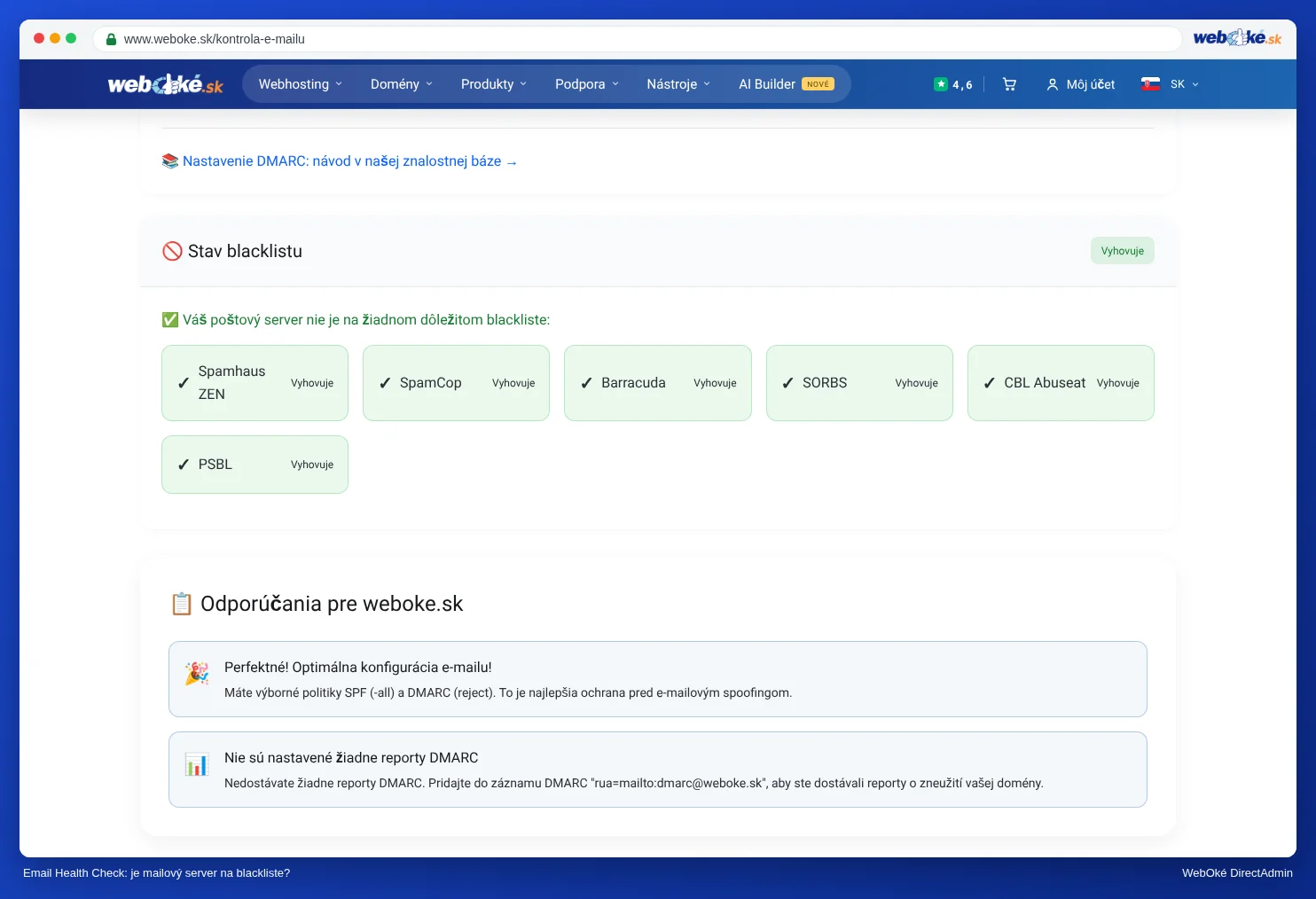
Task: Click the checkmark in SpamCop card
Action: [385, 383]
